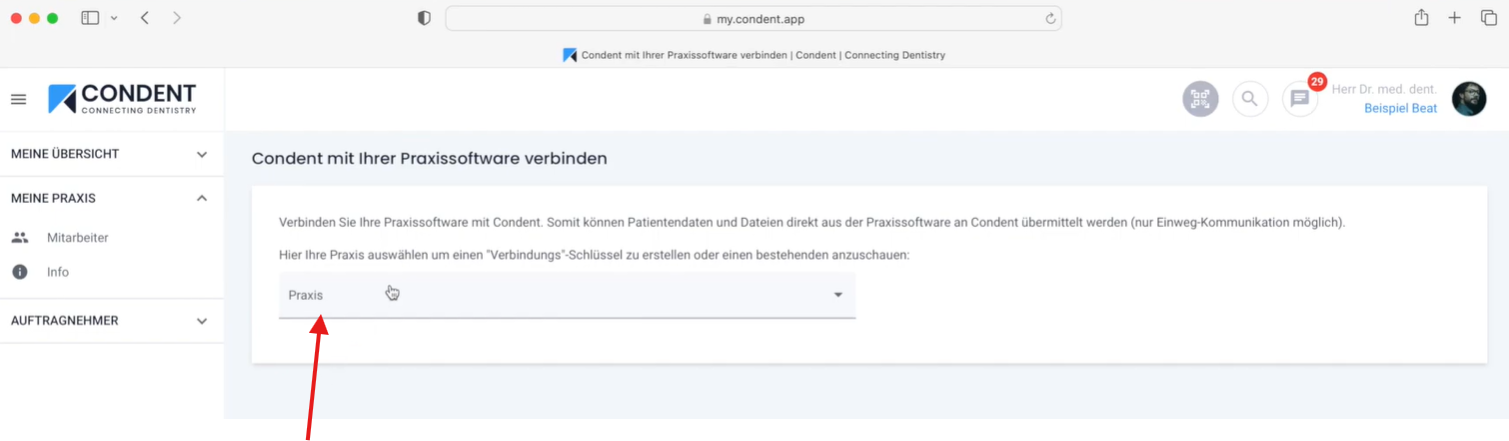Expand the AUFTRAGNEHMER section
The height and width of the screenshot is (441, 1509).
[112, 321]
